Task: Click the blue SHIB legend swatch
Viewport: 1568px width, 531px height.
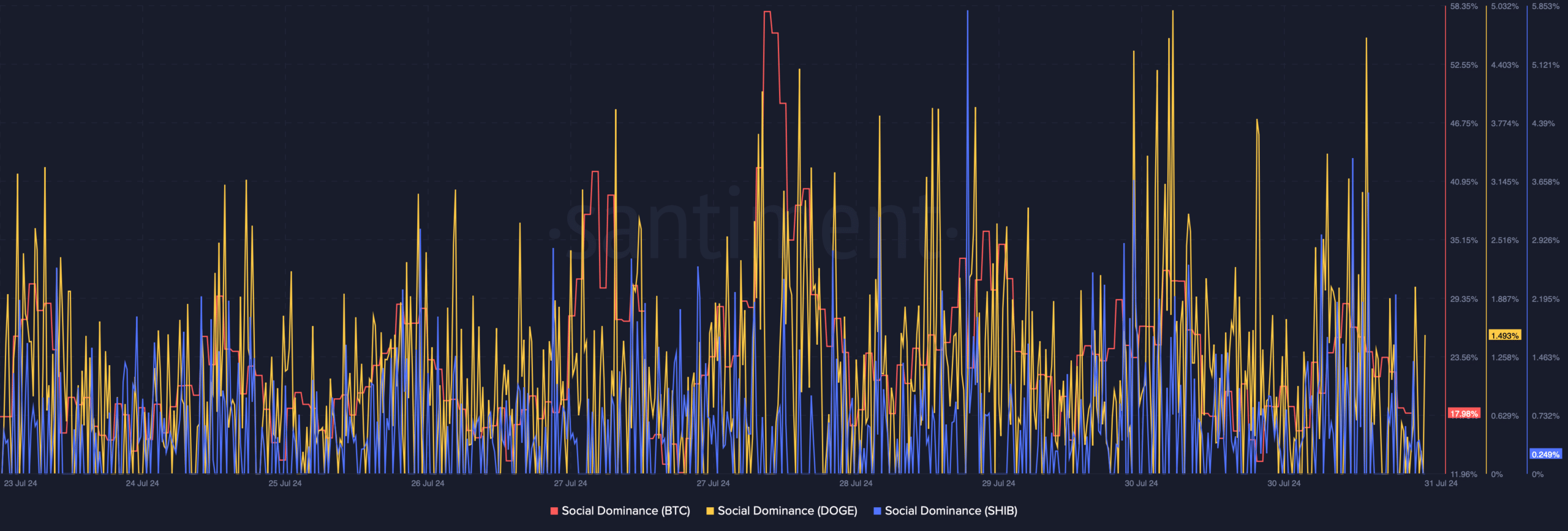Action: coord(878,511)
